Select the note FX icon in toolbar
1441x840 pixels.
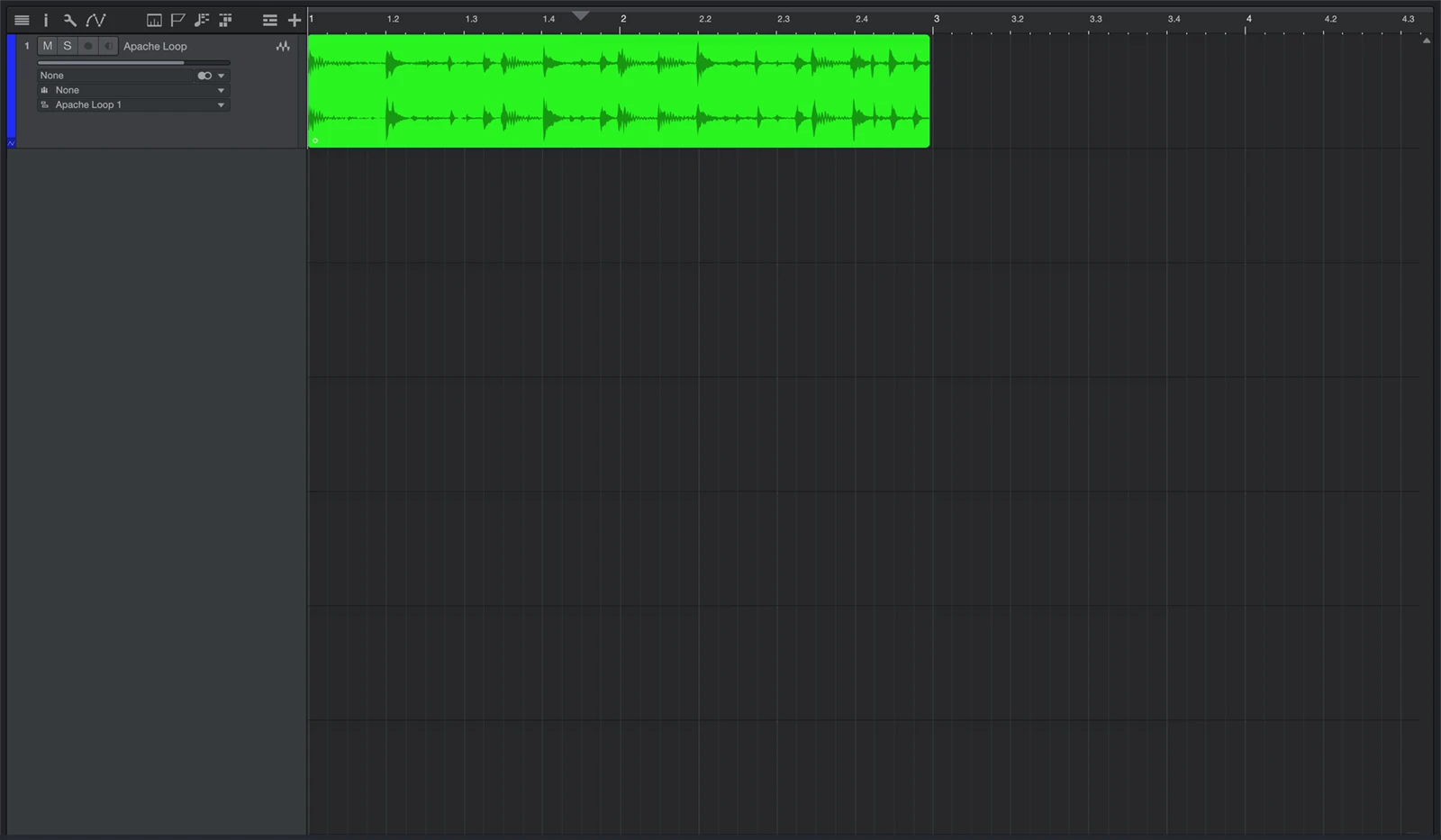click(x=202, y=19)
